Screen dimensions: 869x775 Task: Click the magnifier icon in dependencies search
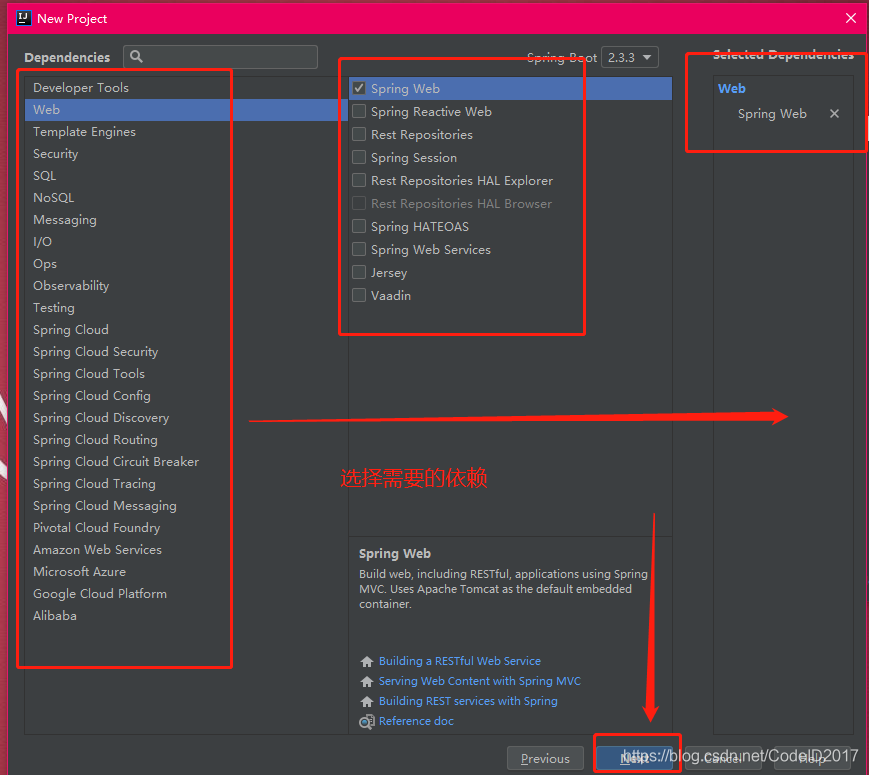(136, 57)
